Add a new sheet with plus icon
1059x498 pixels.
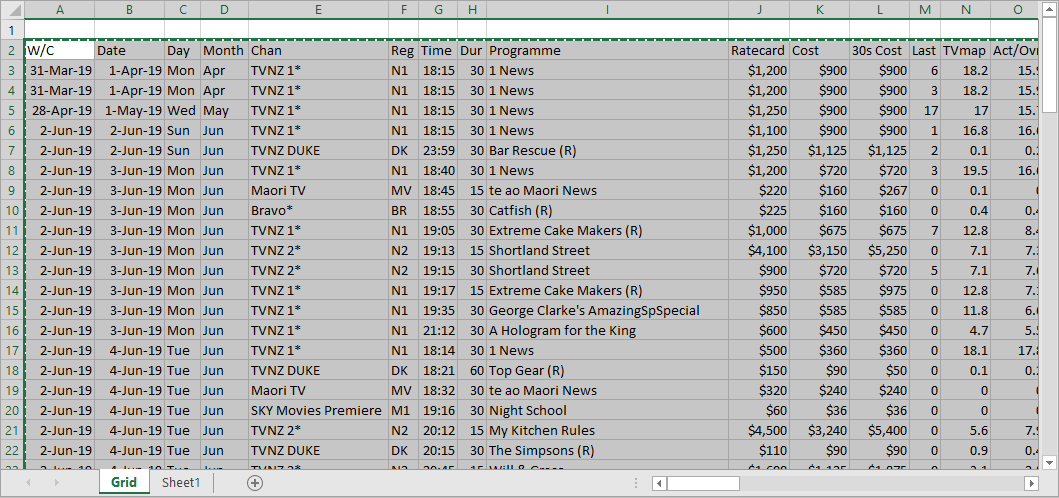(x=255, y=482)
